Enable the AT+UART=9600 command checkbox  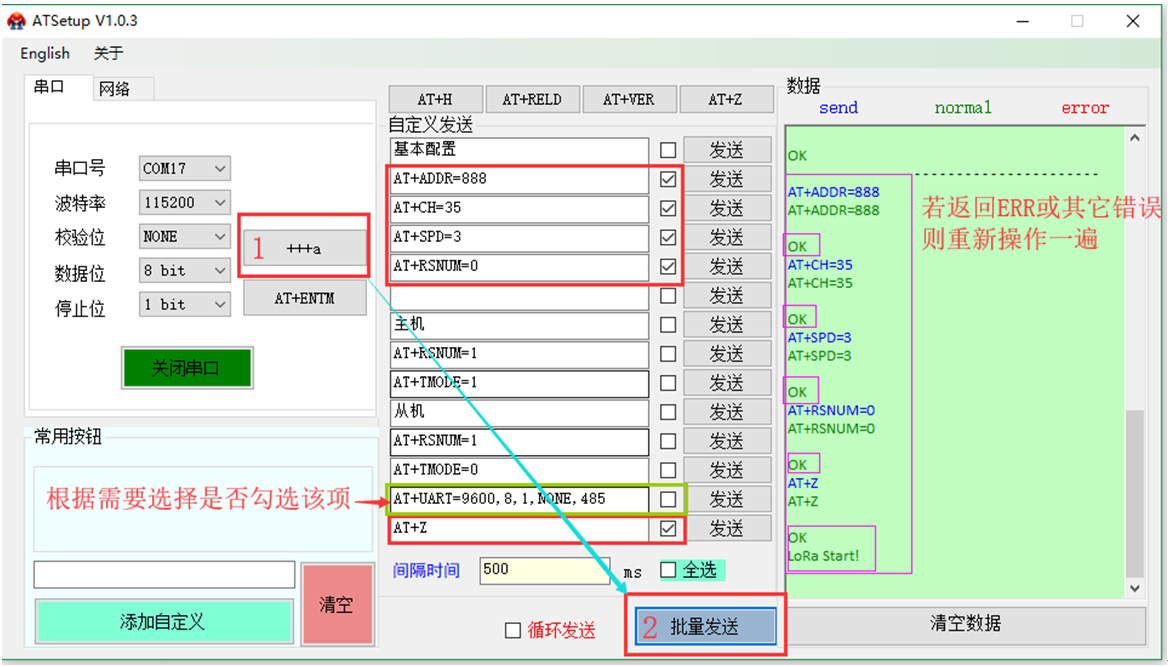coord(668,499)
